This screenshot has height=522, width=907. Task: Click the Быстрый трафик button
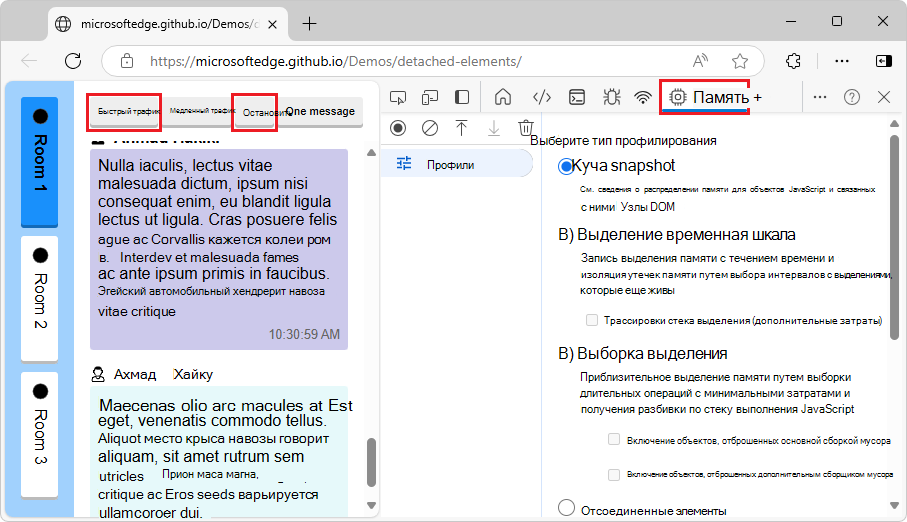pyautogui.click(x=124, y=111)
